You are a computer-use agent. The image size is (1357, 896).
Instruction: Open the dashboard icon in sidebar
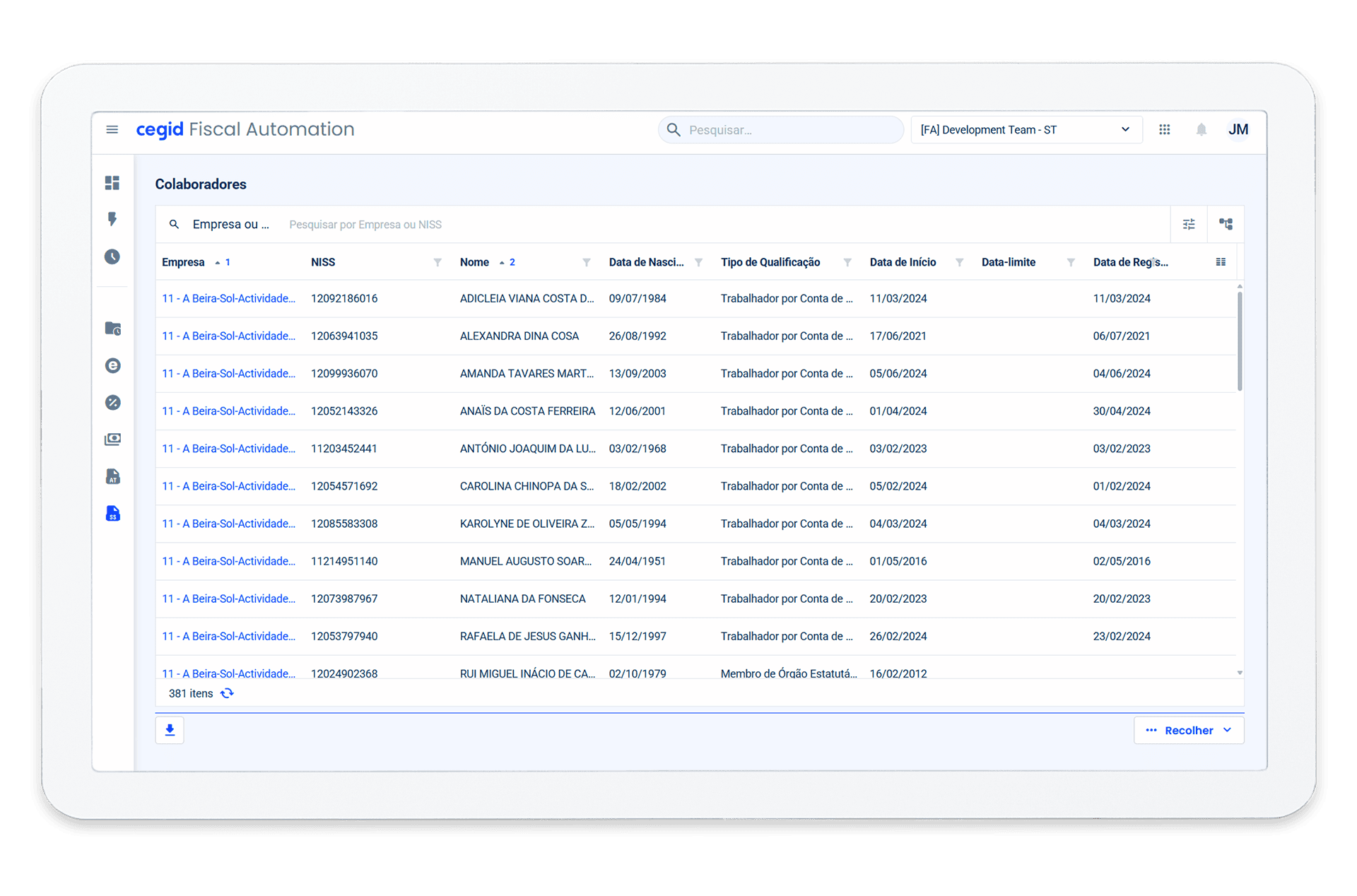[x=112, y=183]
